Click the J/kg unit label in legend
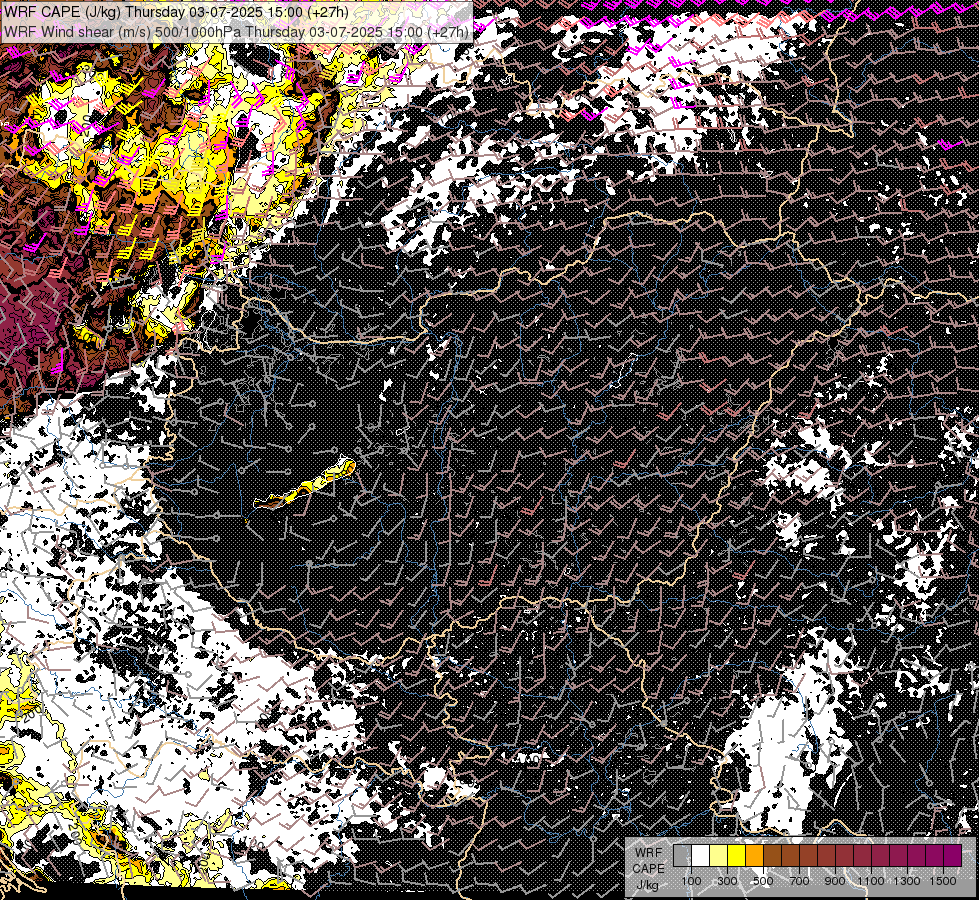979x900 pixels. [x=647, y=886]
